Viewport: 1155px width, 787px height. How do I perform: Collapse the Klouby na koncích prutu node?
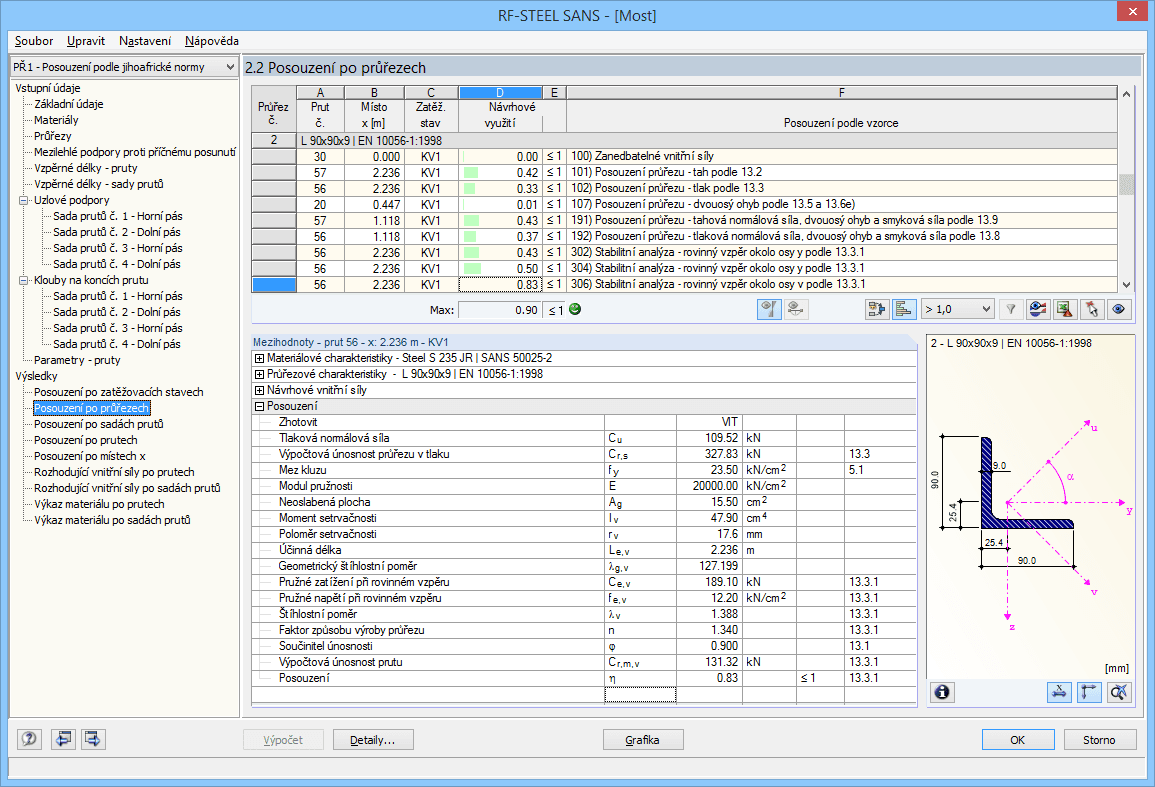coord(23,280)
